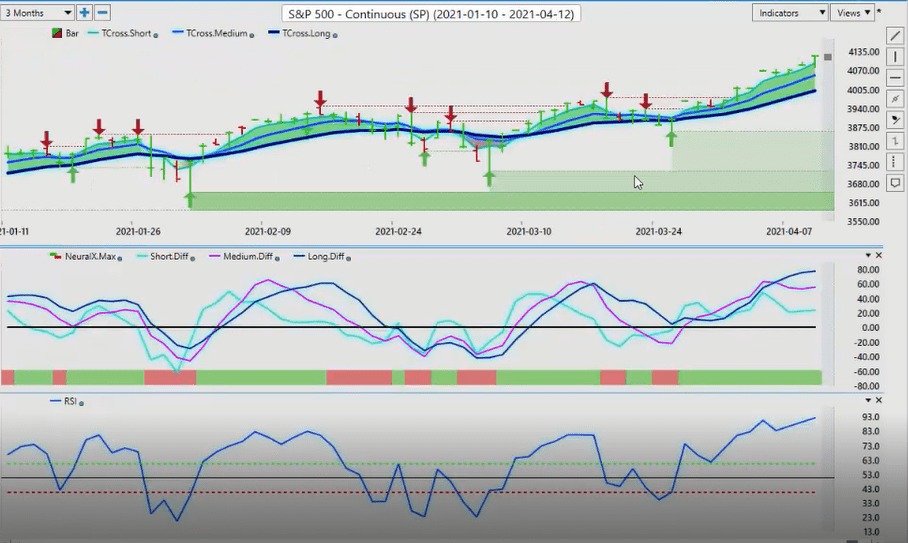The width and height of the screenshot is (908, 543).
Task: Click the 2021-04-07 date axis label
Action: (789, 232)
